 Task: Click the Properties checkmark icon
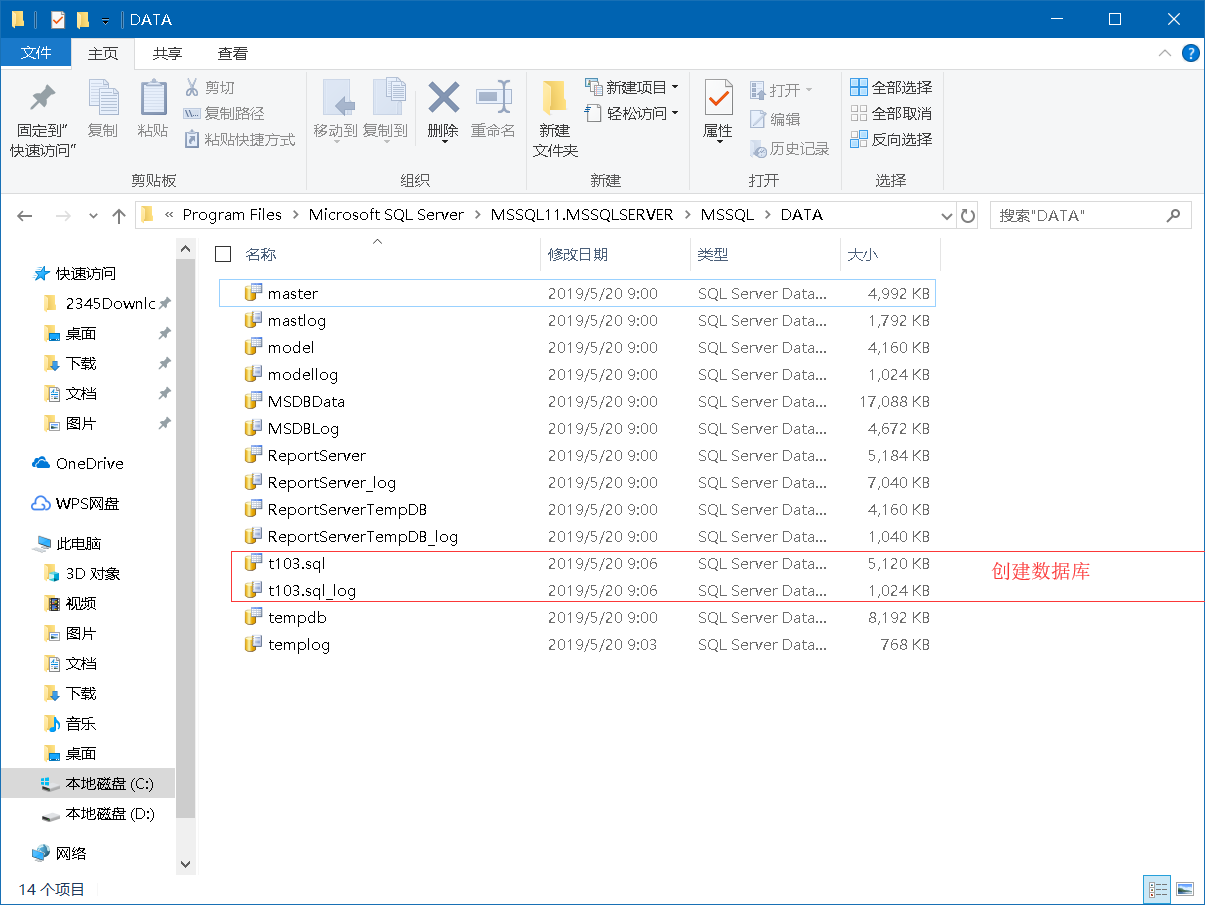718,98
